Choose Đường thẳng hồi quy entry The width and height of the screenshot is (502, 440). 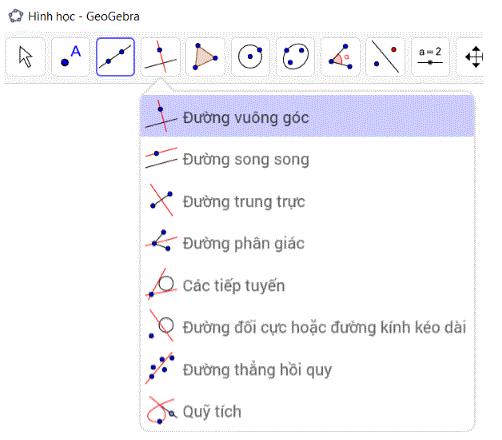click(307, 369)
